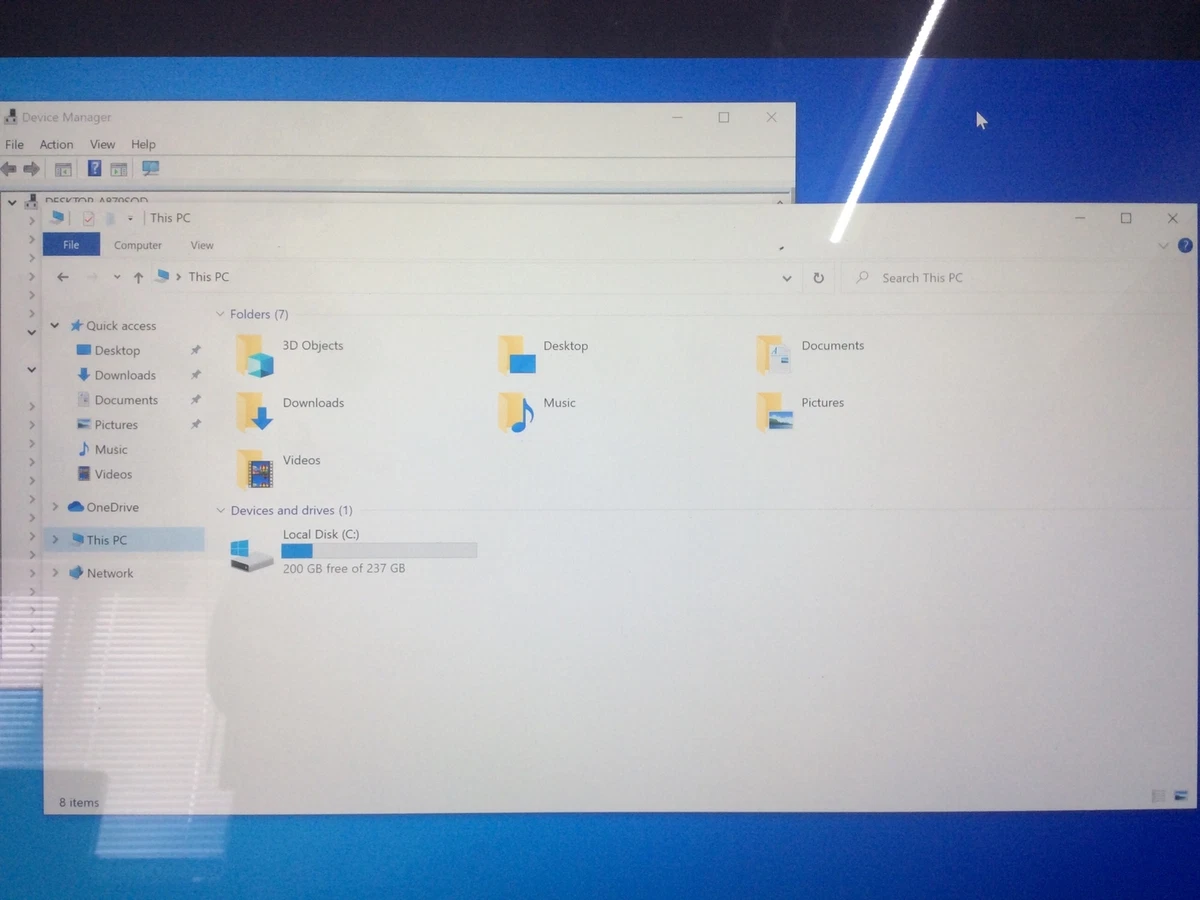Image resolution: width=1200 pixels, height=900 pixels.
Task: Toggle console tree icon in Device Manager
Action: point(63,169)
